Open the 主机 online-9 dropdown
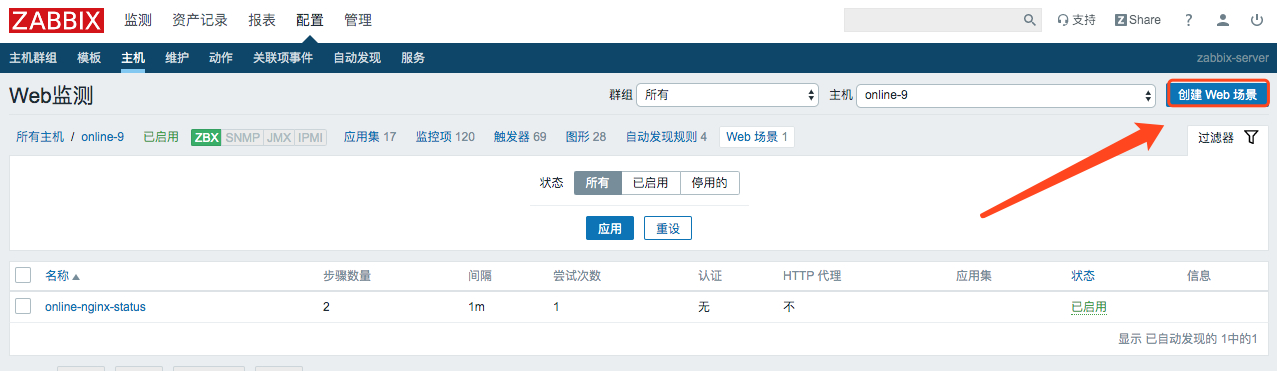Screen dimensions: 1277x371 [1006, 95]
